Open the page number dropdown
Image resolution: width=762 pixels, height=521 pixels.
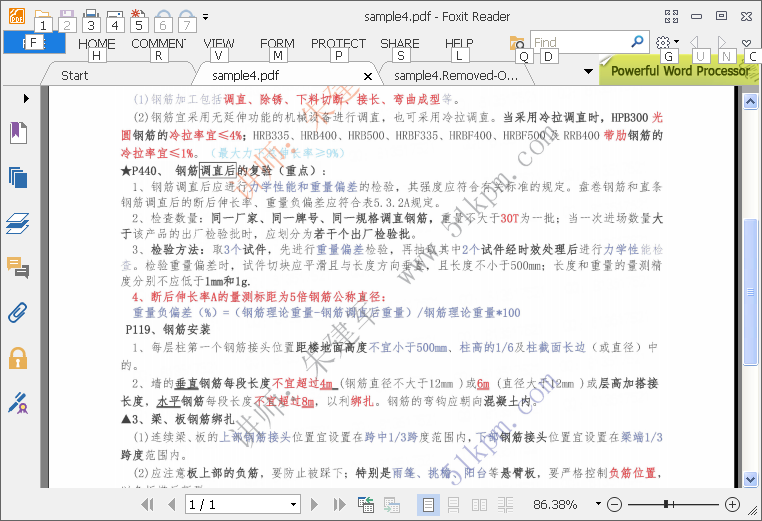point(292,505)
